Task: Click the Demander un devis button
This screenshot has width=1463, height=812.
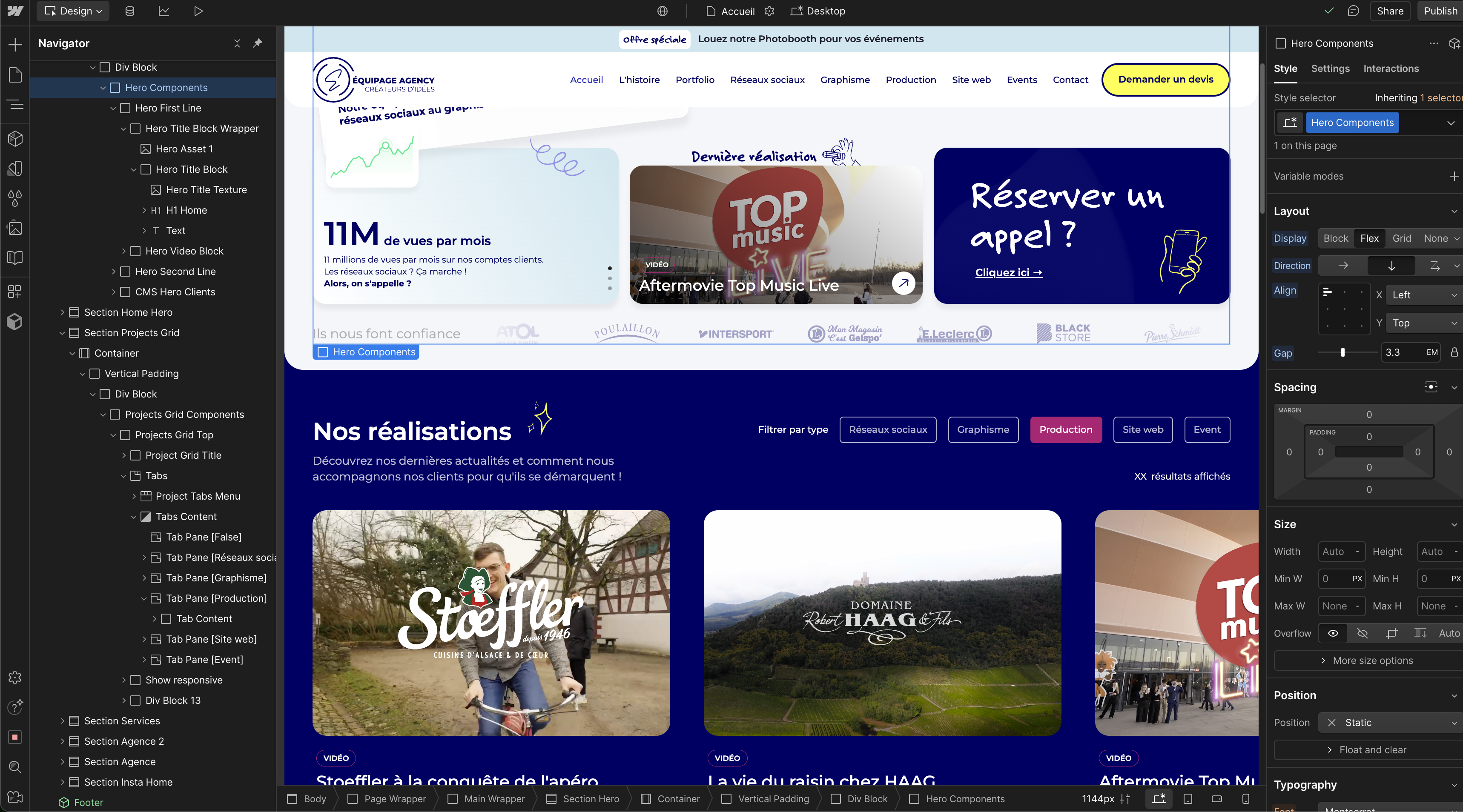Action: click(x=1165, y=80)
